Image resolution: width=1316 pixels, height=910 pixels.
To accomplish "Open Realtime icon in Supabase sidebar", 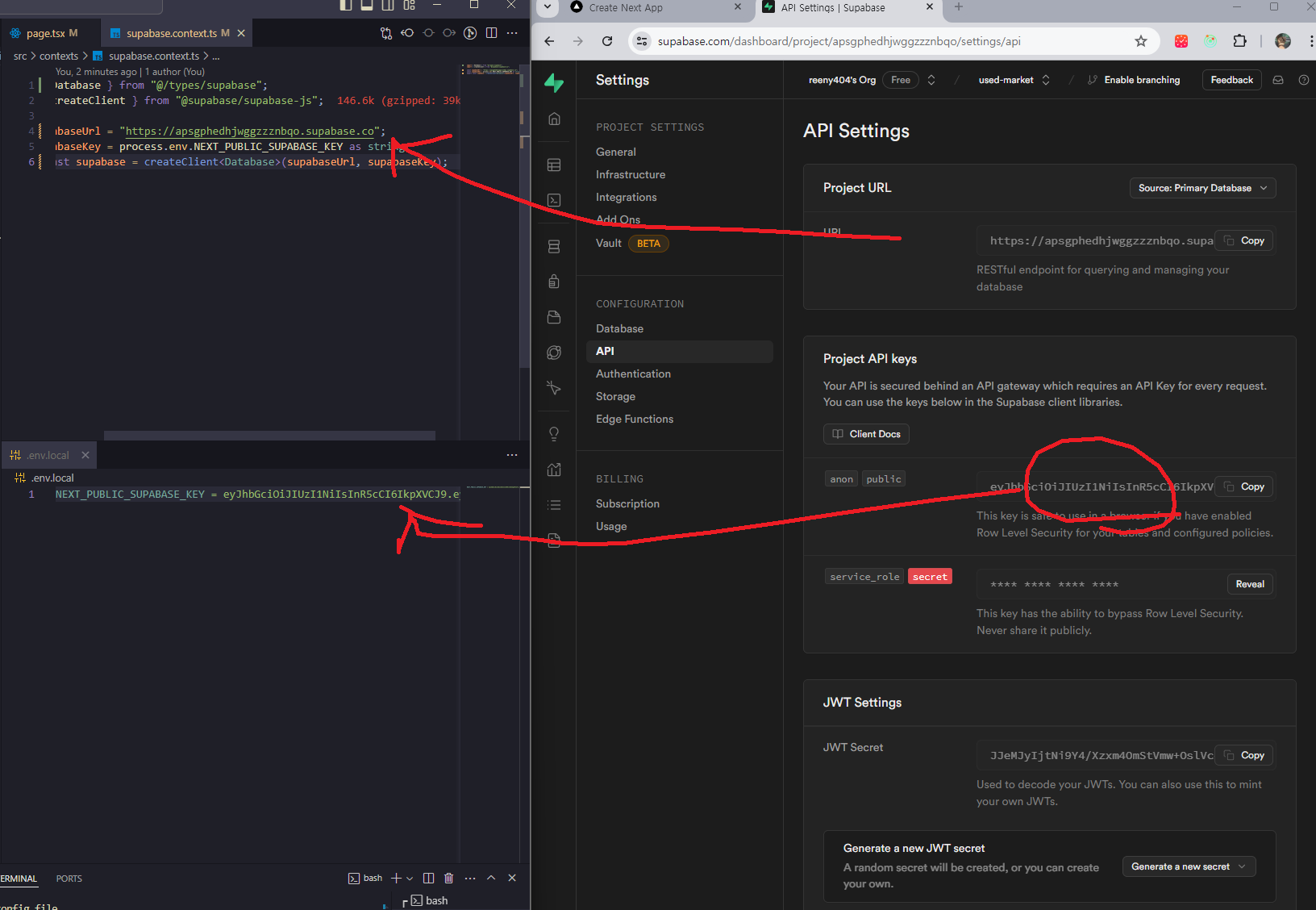I will [x=554, y=353].
